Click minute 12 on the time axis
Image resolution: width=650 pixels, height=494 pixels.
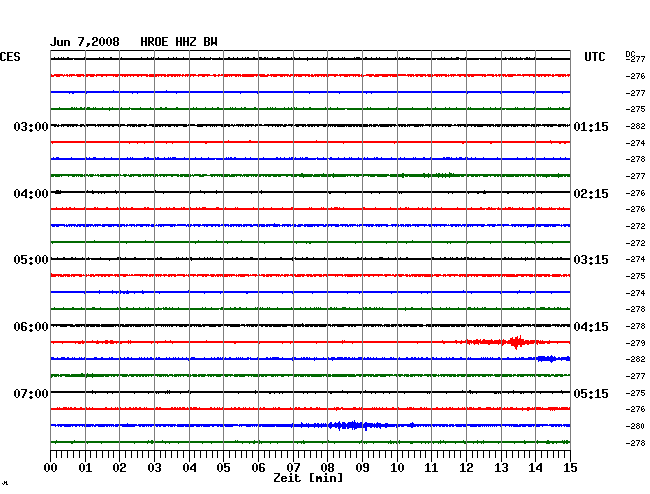[466, 467]
